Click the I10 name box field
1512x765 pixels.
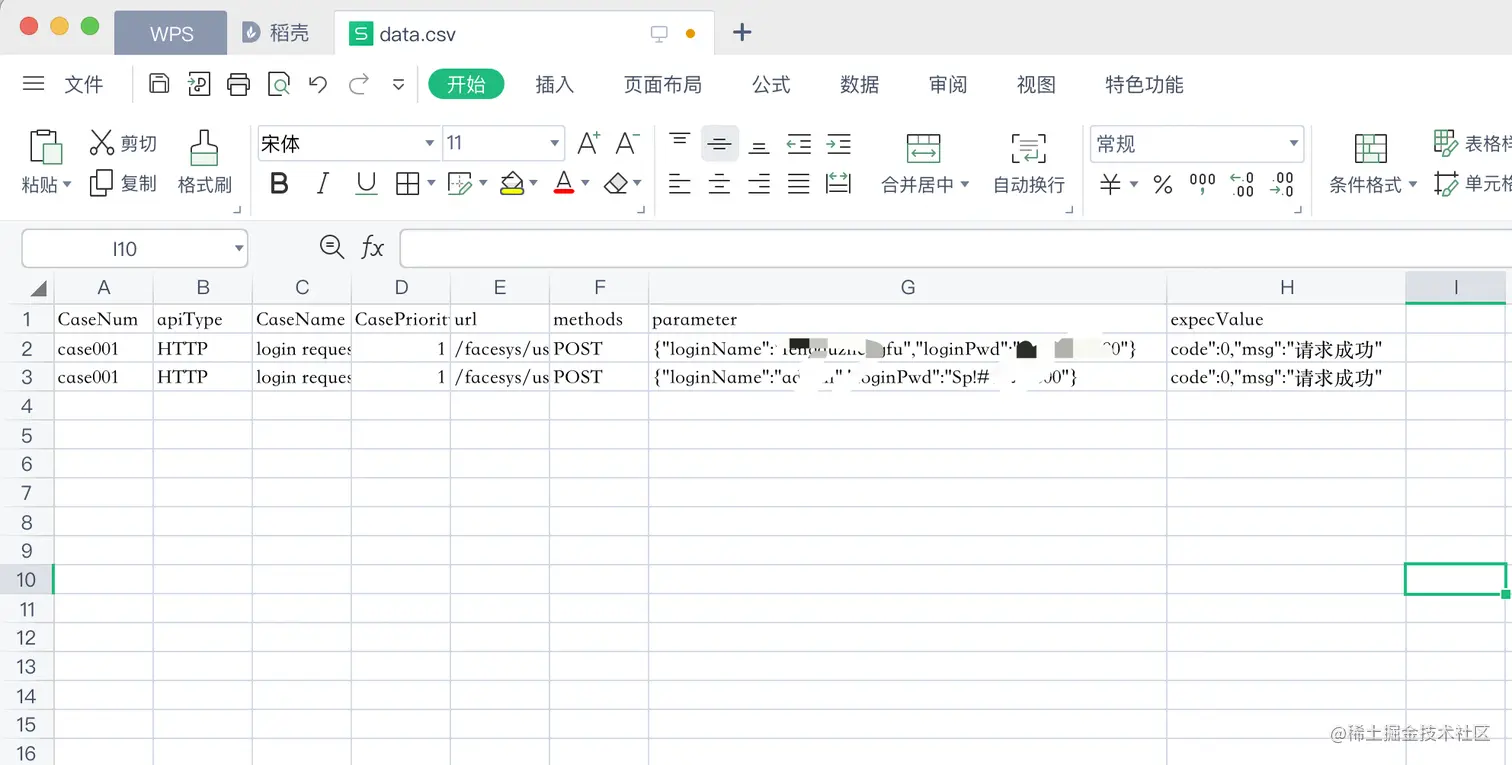point(134,248)
